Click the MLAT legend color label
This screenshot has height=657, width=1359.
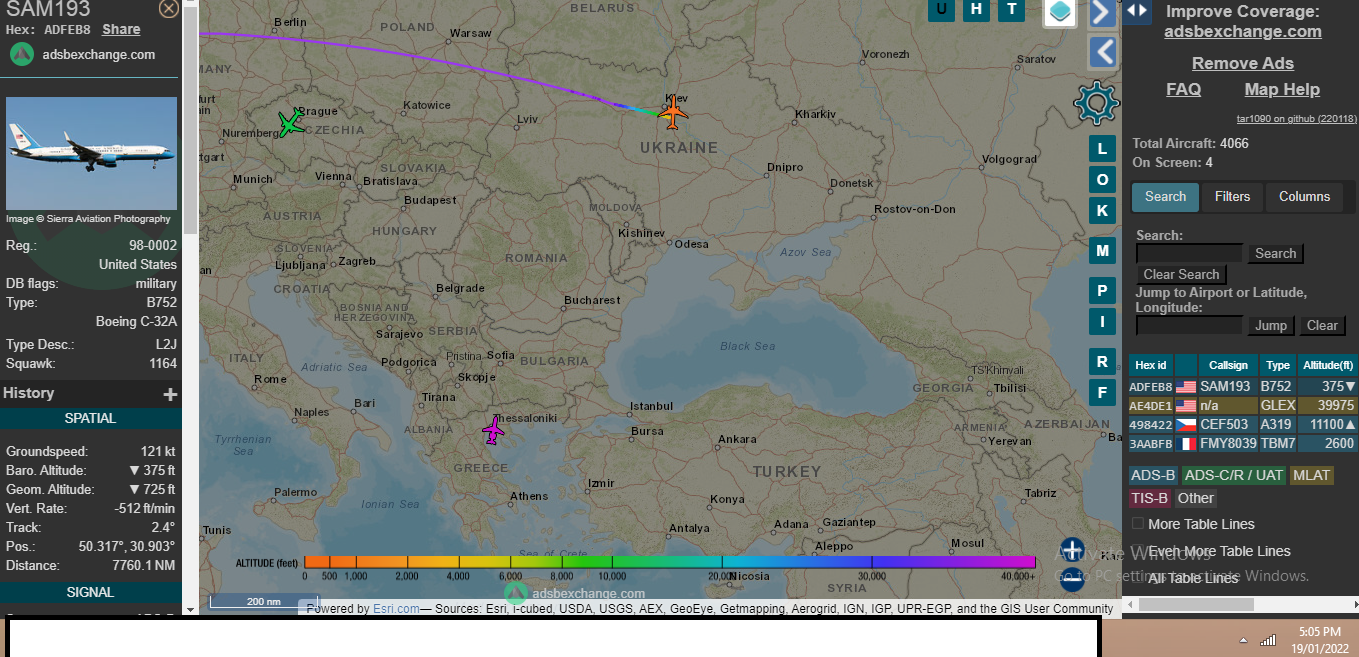1312,475
